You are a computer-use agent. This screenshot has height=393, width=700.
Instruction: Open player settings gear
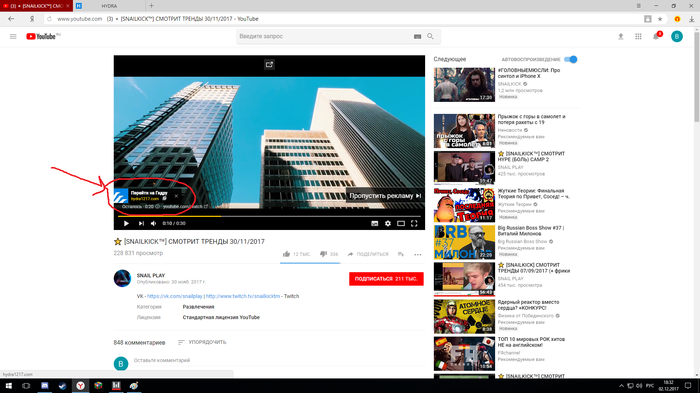click(388, 223)
